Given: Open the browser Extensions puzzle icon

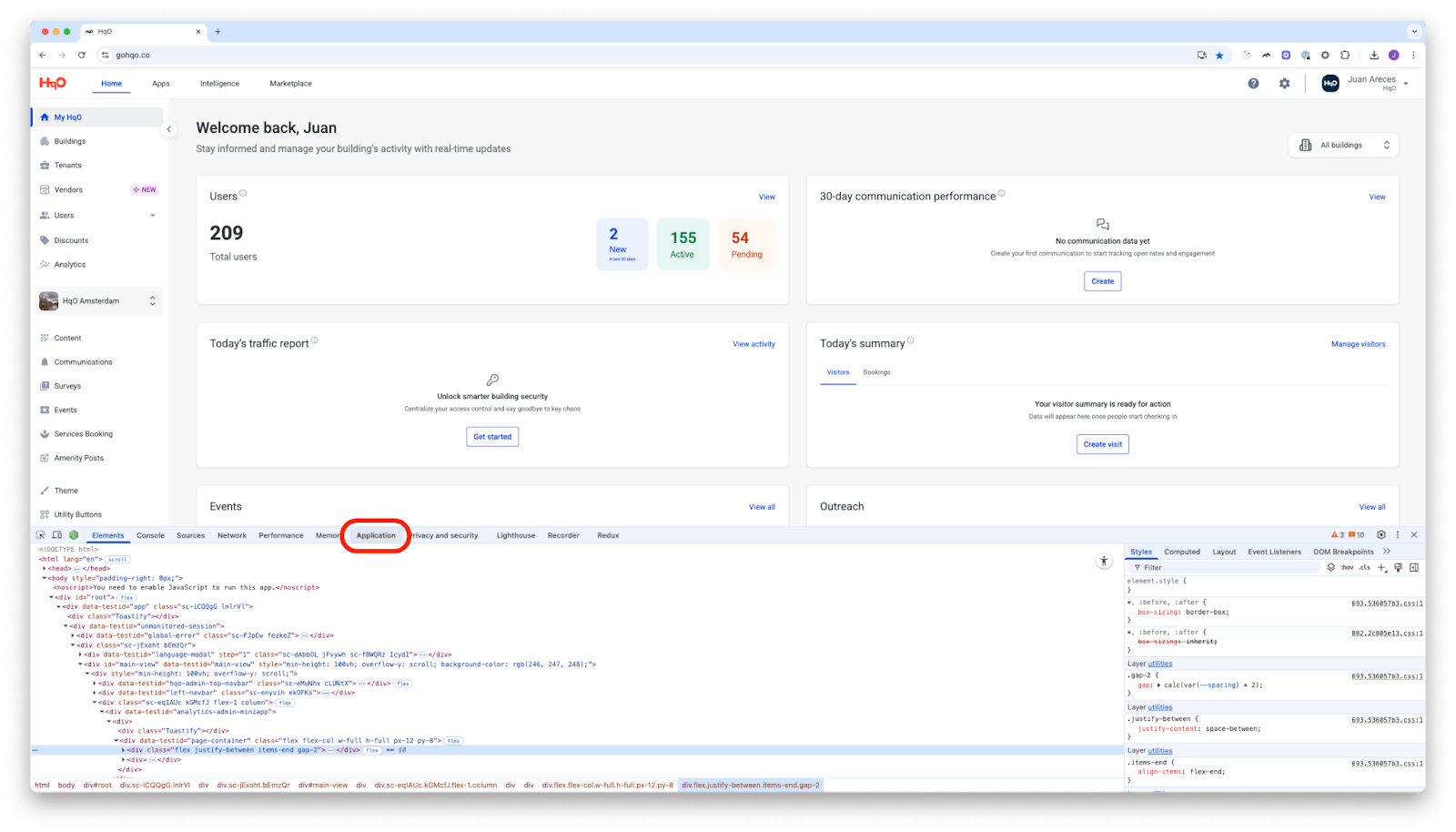Looking at the screenshot, I should point(1345,56).
